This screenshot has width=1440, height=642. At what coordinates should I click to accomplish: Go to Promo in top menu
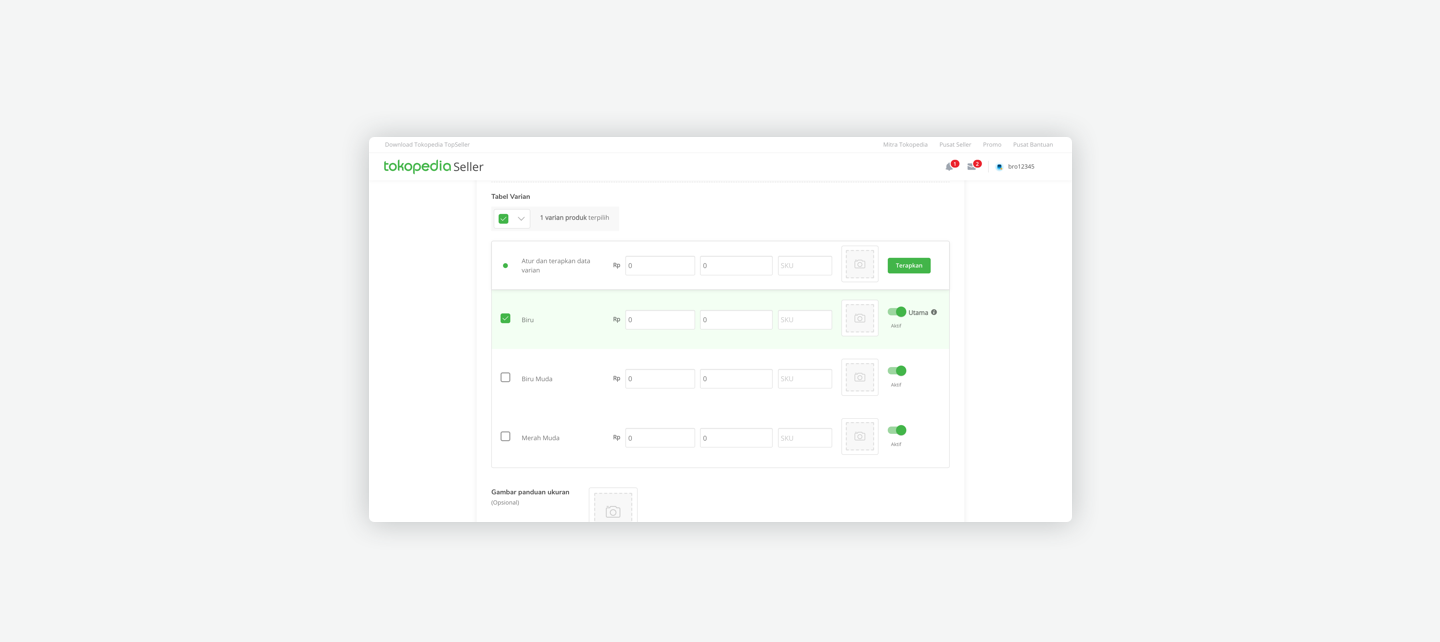[x=991, y=145]
